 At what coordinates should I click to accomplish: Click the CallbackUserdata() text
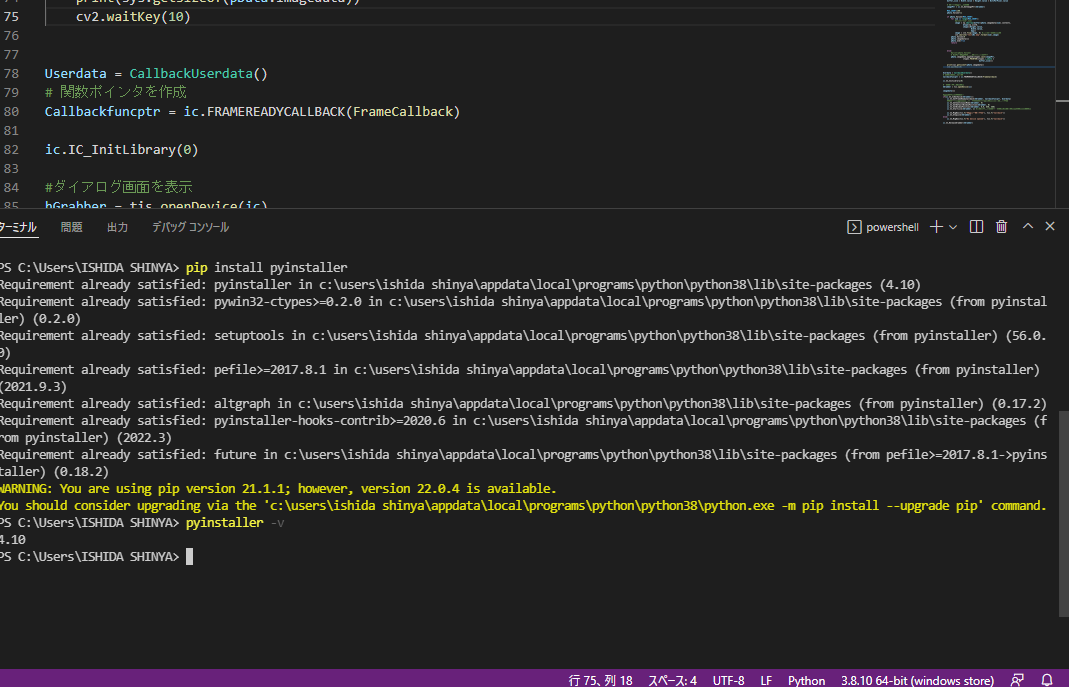[x=198, y=74]
